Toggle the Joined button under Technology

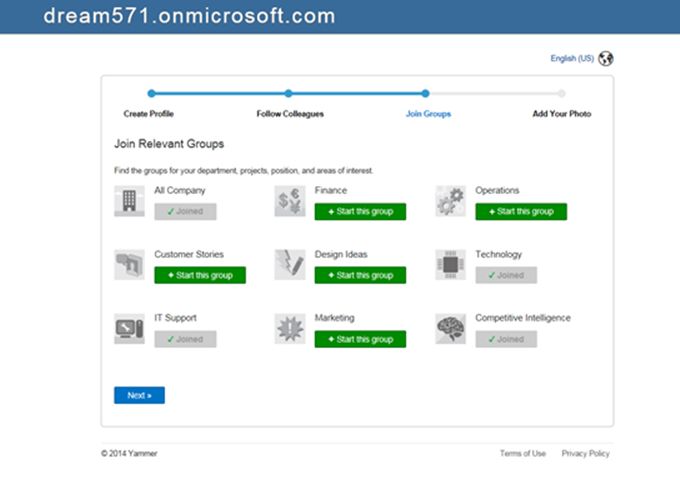[x=506, y=275]
